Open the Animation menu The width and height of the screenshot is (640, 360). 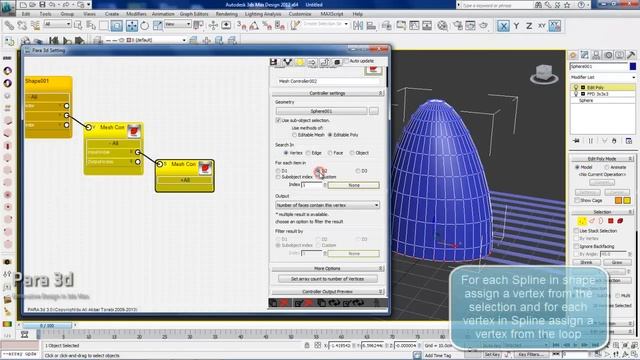pos(163,14)
